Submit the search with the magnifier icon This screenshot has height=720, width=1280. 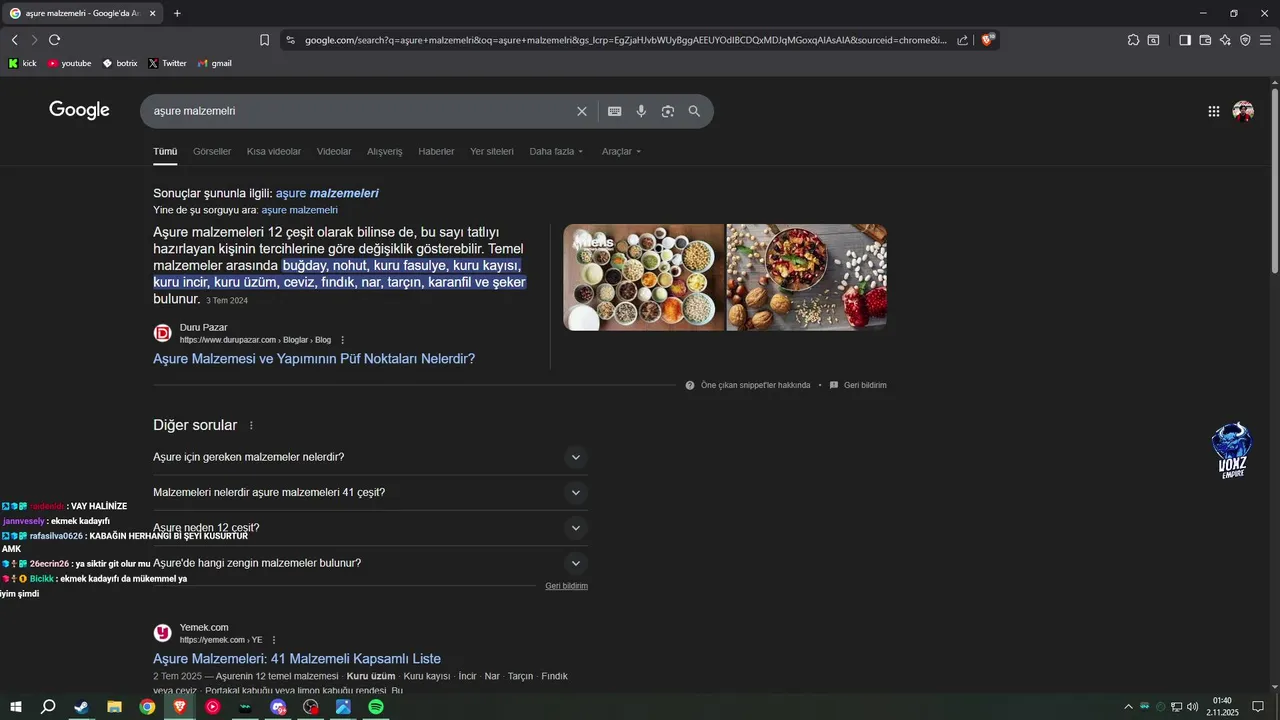pyautogui.click(x=694, y=111)
